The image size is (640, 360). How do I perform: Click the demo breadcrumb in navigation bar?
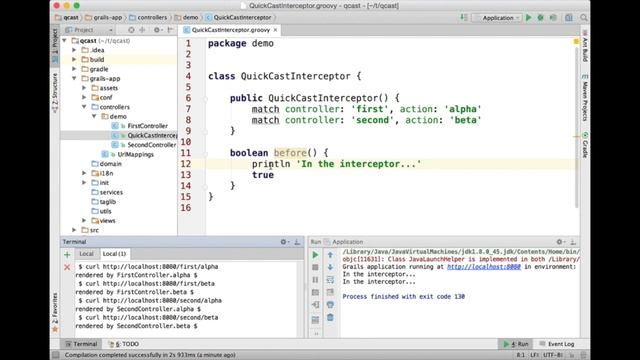tap(187, 18)
